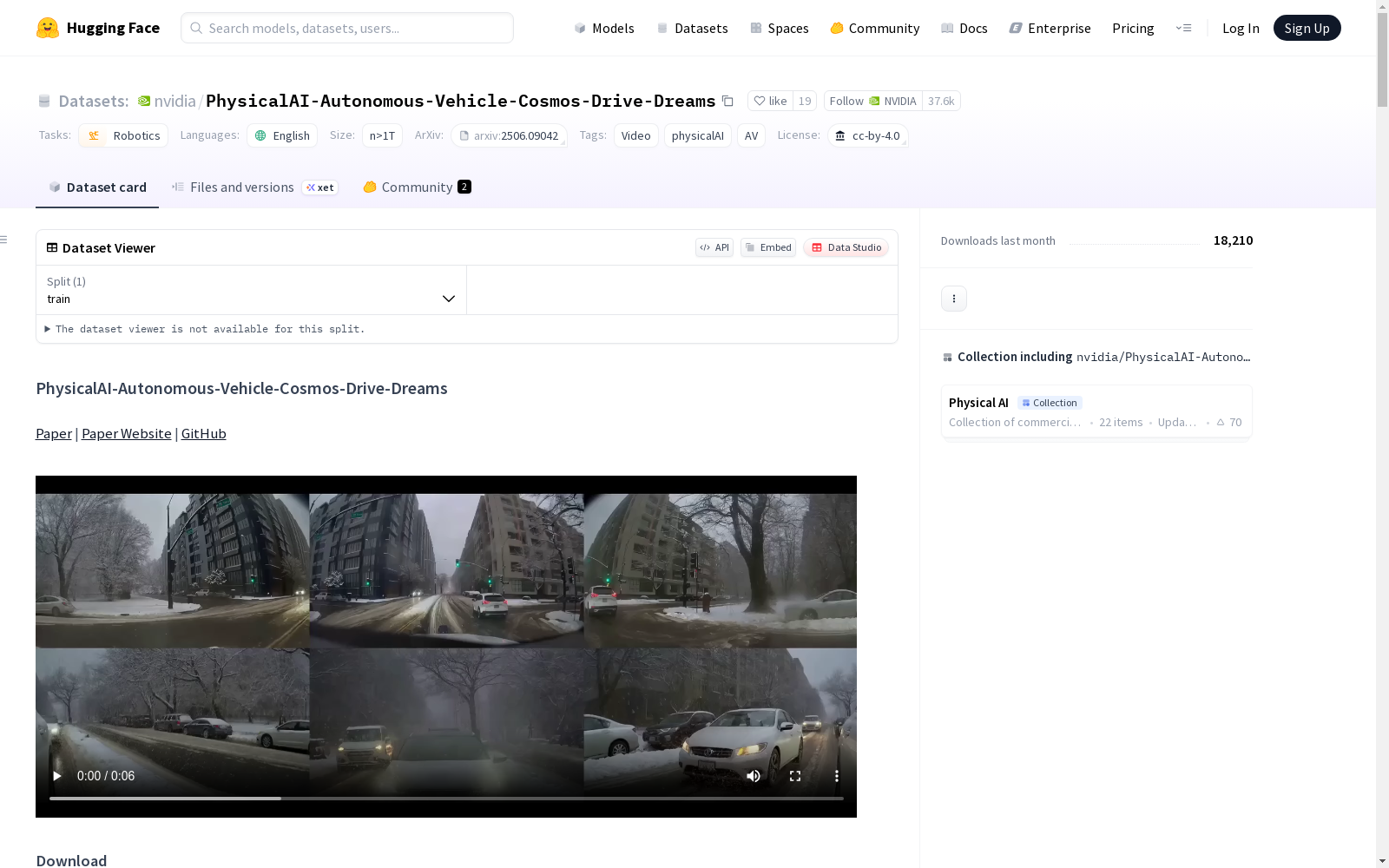This screenshot has width=1389, height=868.
Task: Open the more options kebab button
Action: (x=954, y=299)
